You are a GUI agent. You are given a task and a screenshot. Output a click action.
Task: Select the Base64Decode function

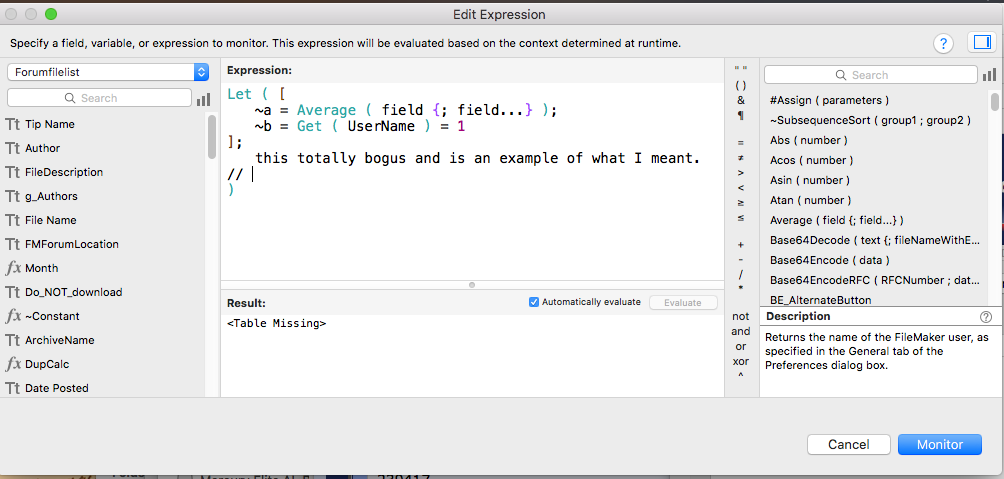click(x=875, y=240)
